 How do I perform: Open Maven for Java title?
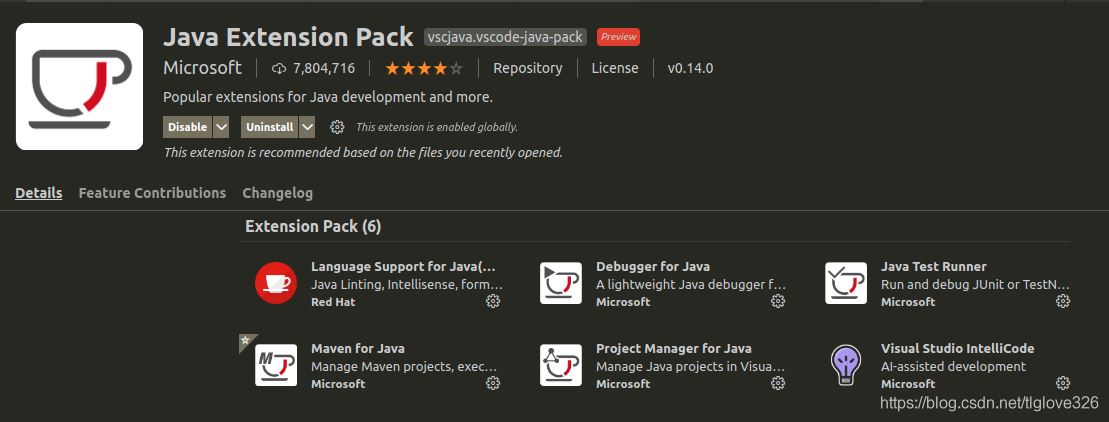(358, 348)
